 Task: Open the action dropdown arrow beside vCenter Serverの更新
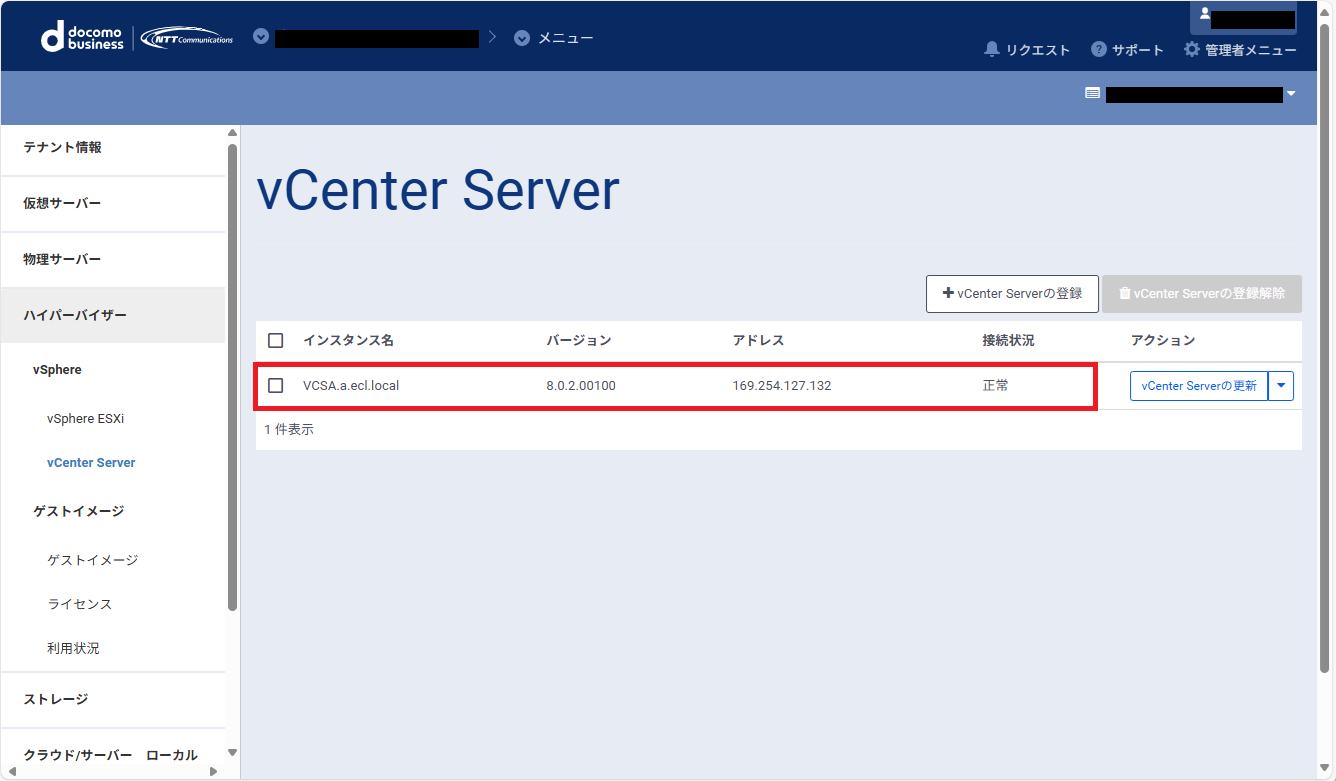point(1280,385)
